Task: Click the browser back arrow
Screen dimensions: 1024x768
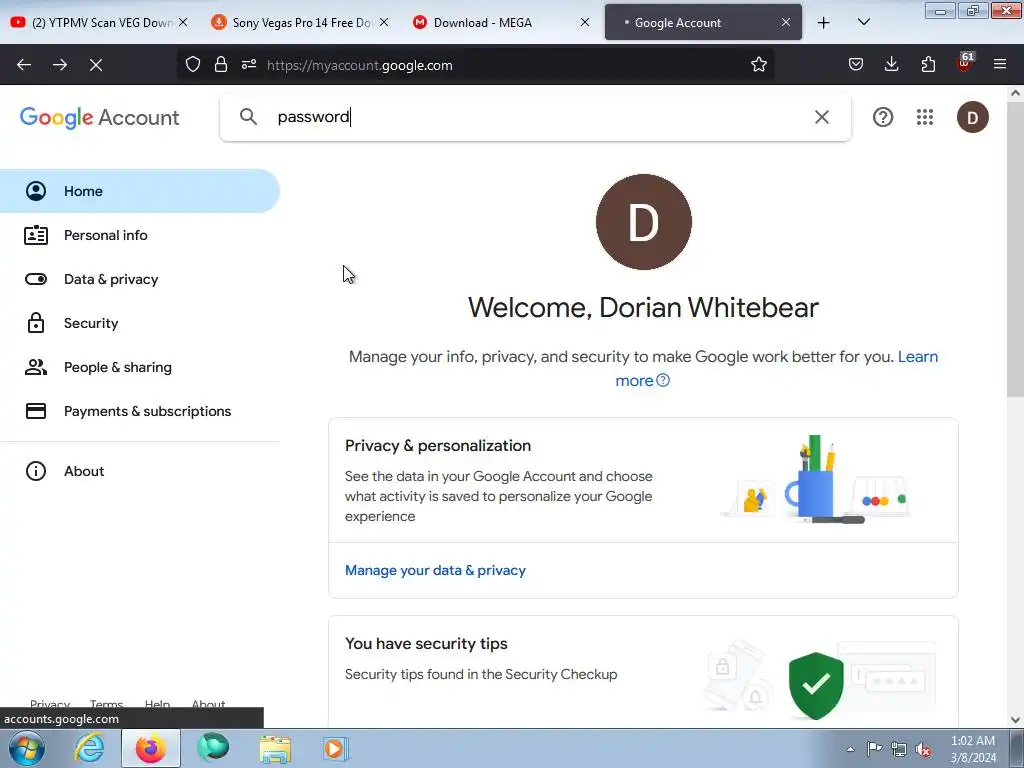Action: click(x=24, y=65)
